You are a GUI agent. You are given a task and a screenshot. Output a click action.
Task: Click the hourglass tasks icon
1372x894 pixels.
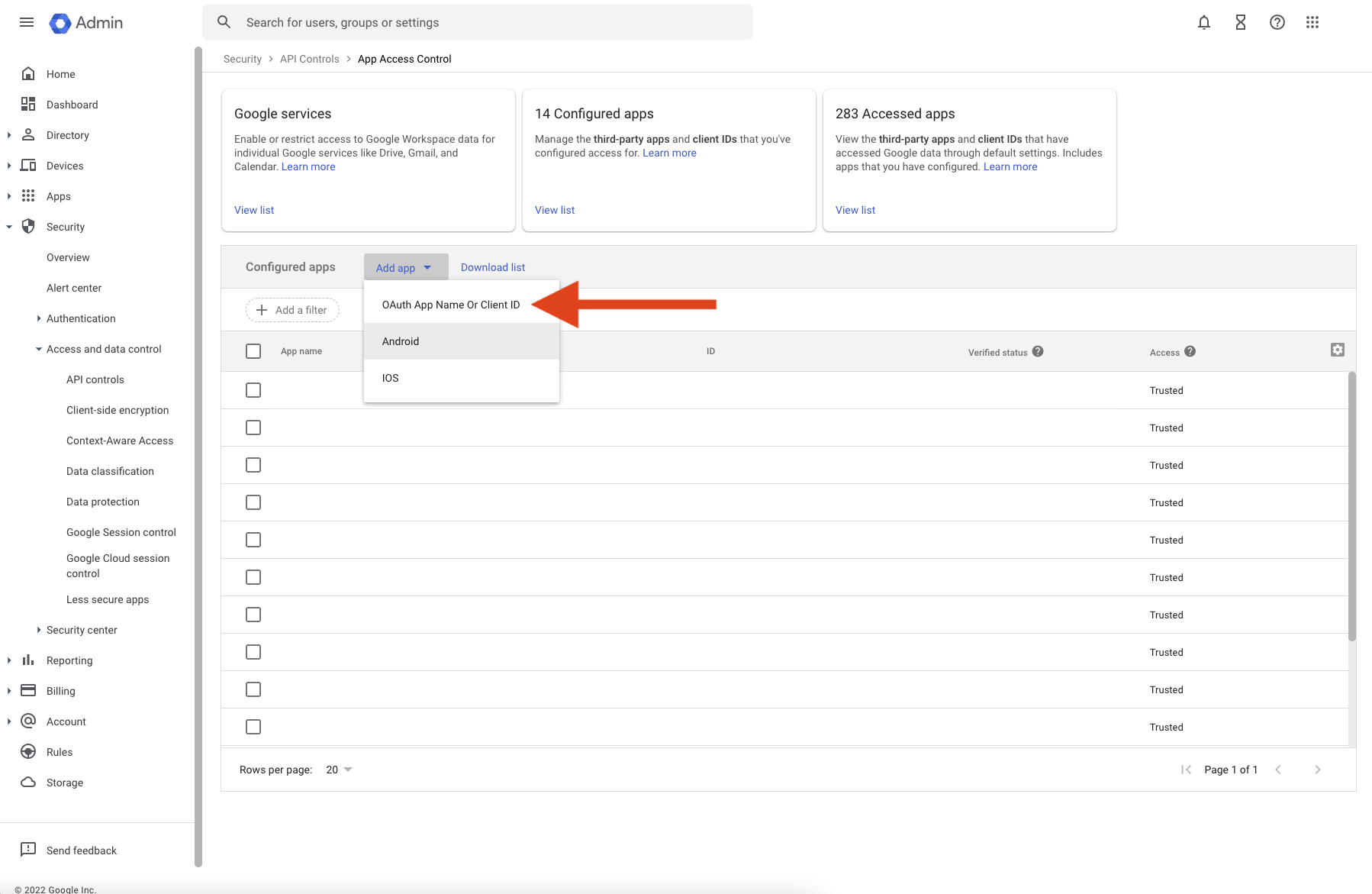[x=1240, y=22]
